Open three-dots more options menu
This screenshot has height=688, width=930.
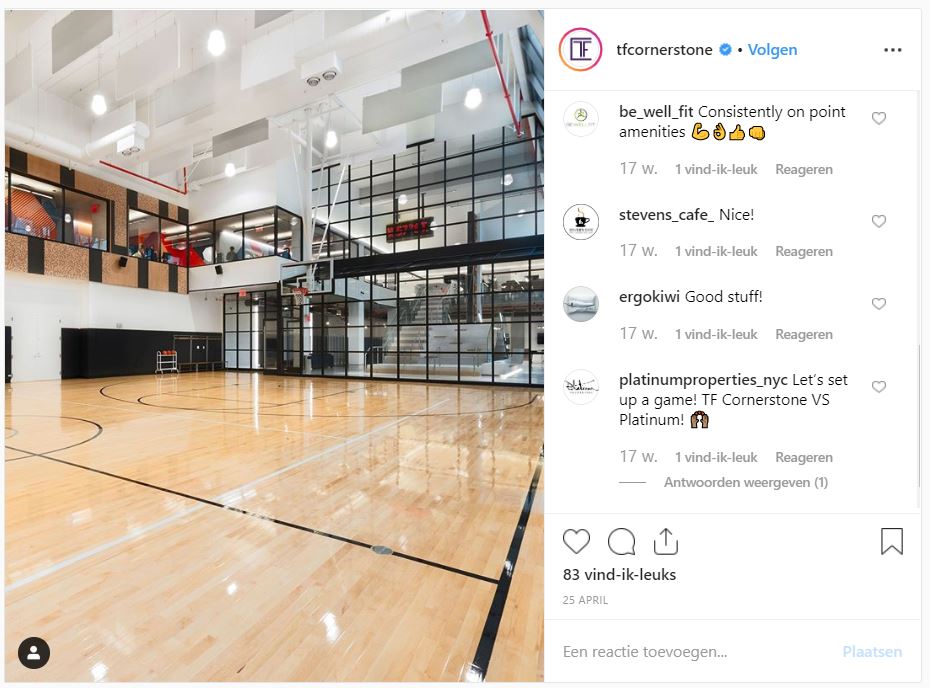(892, 50)
